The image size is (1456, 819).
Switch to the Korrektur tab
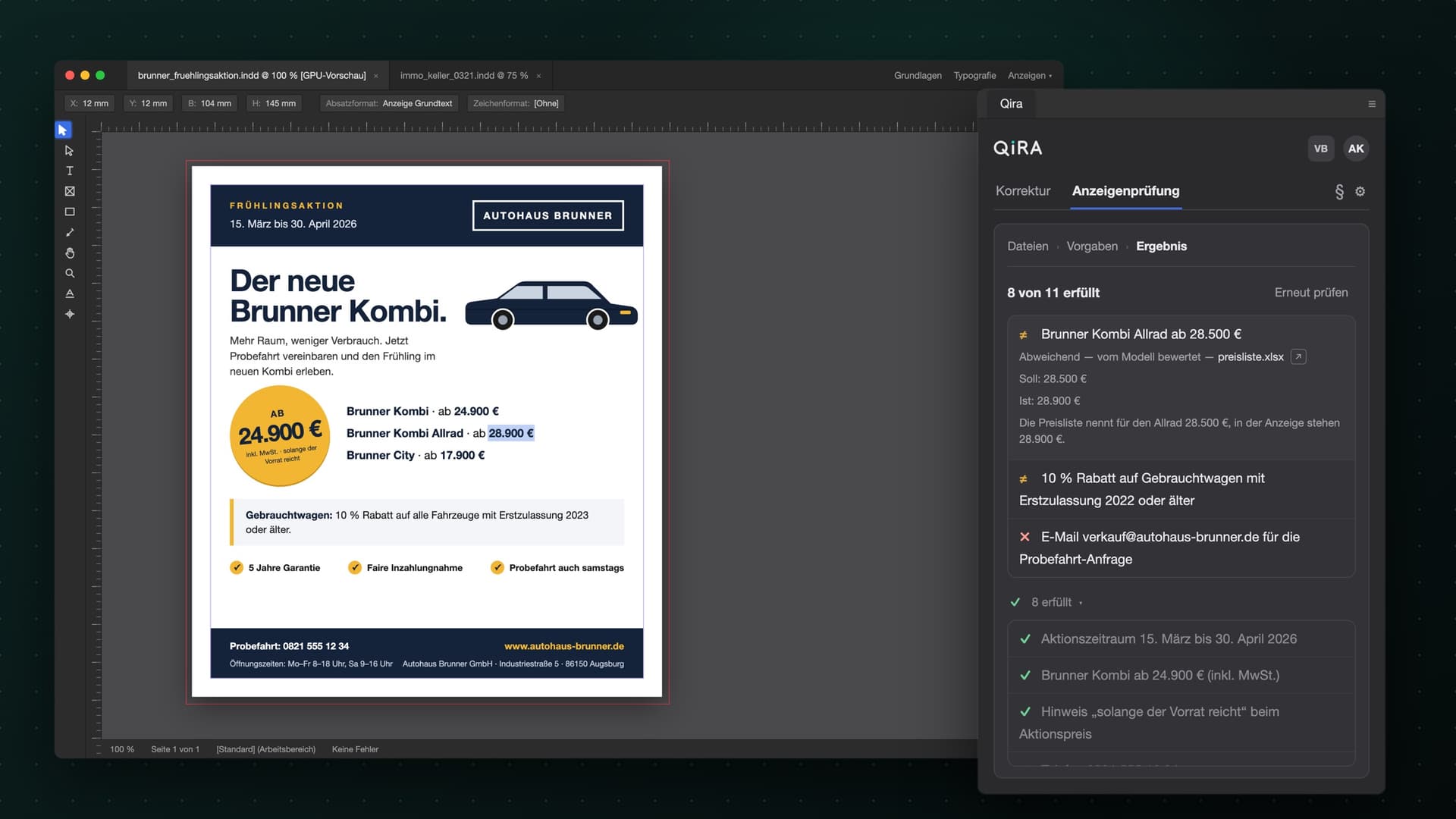point(1023,191)
